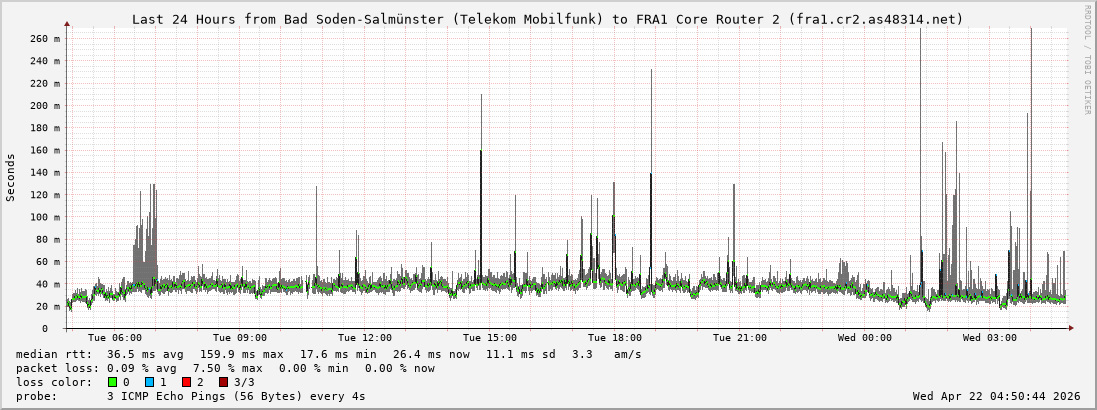Click the dark red 3/3 loss swatch
This screenshot has width=1097, height=410.
coord(223,382)
